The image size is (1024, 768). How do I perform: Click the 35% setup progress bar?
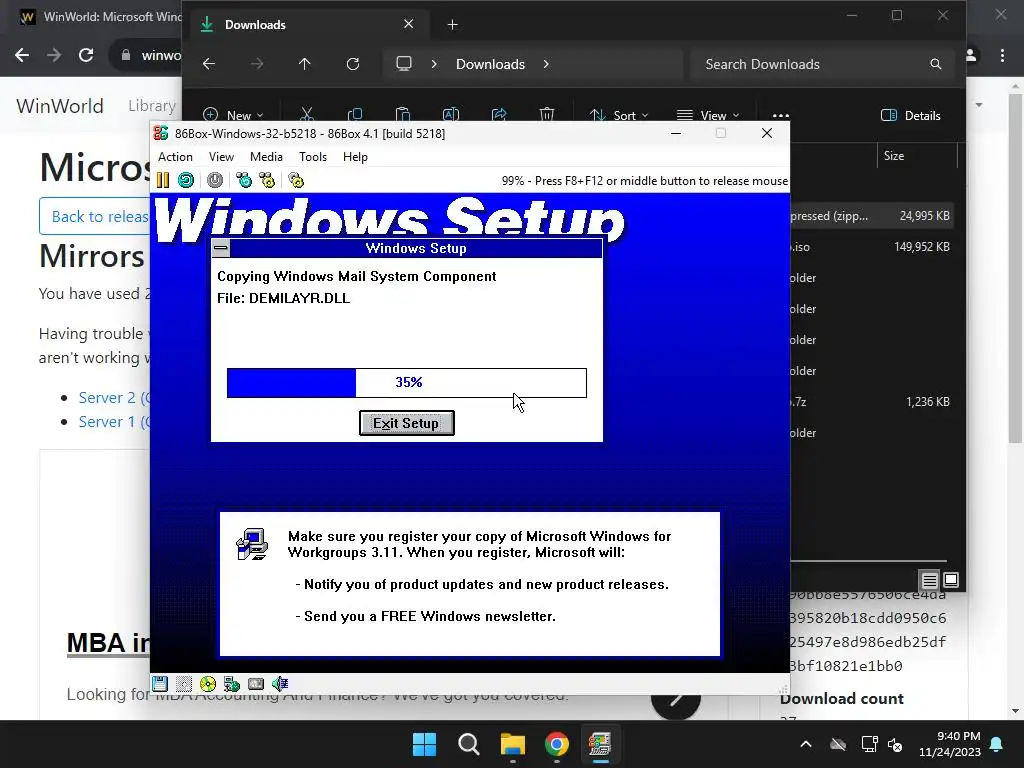coord(406,383)
